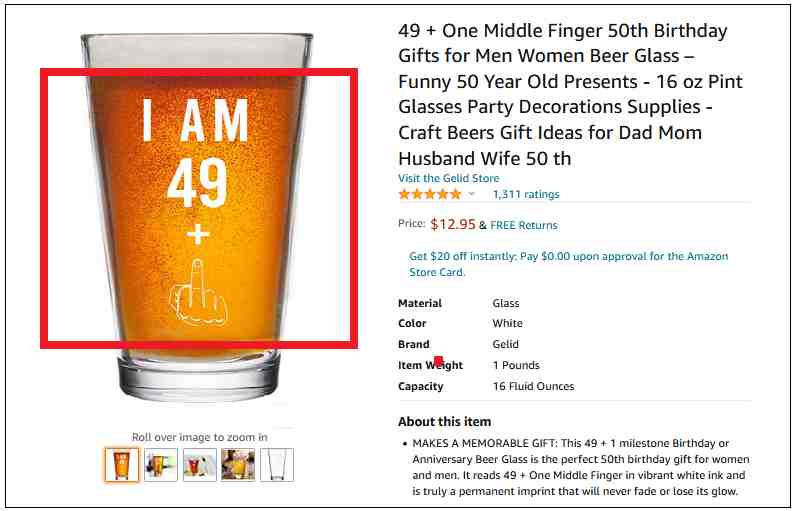Click the About this item heading

[444, 422]
